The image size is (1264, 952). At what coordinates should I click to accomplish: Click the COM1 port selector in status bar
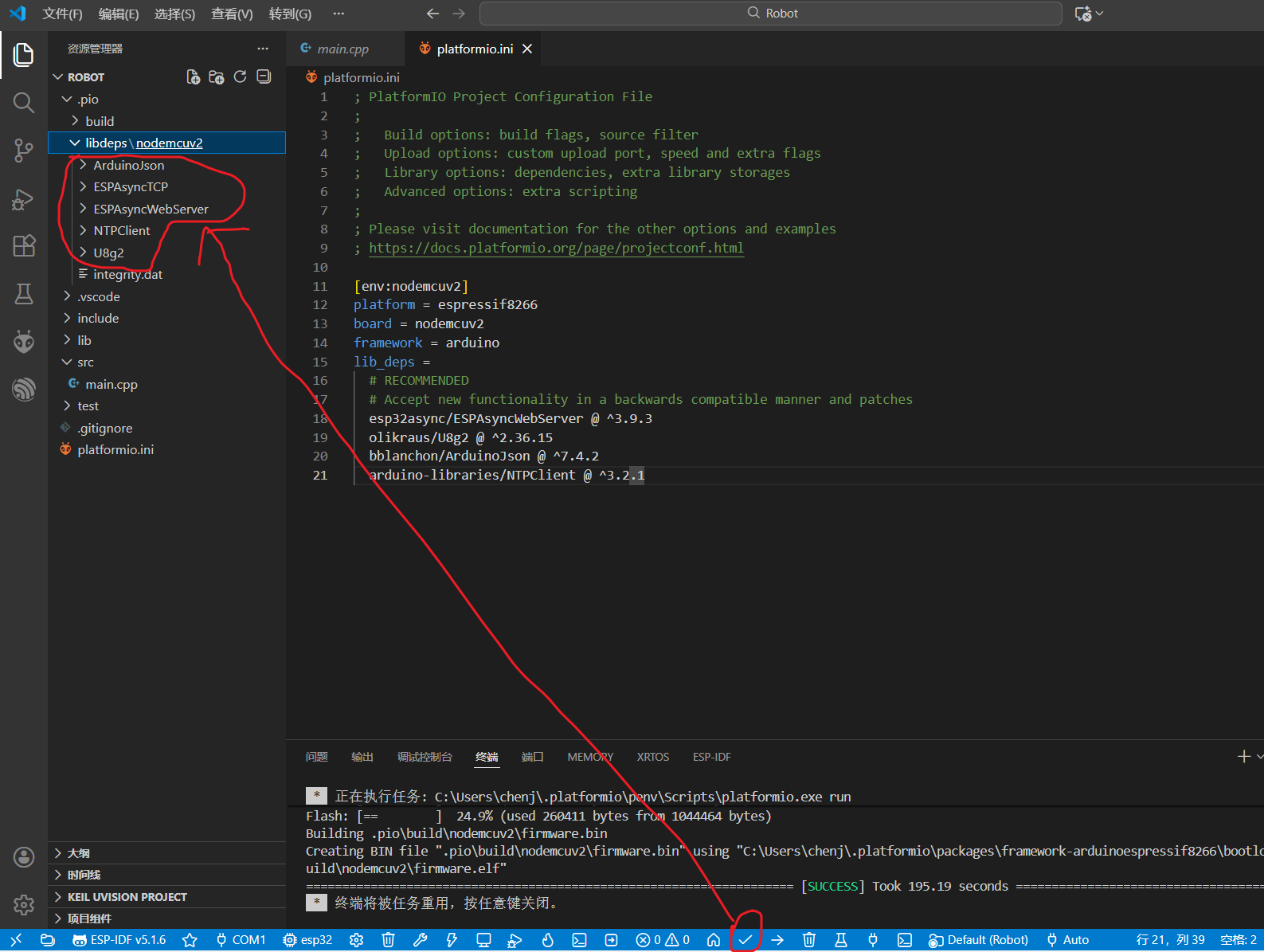pos(241,940)
